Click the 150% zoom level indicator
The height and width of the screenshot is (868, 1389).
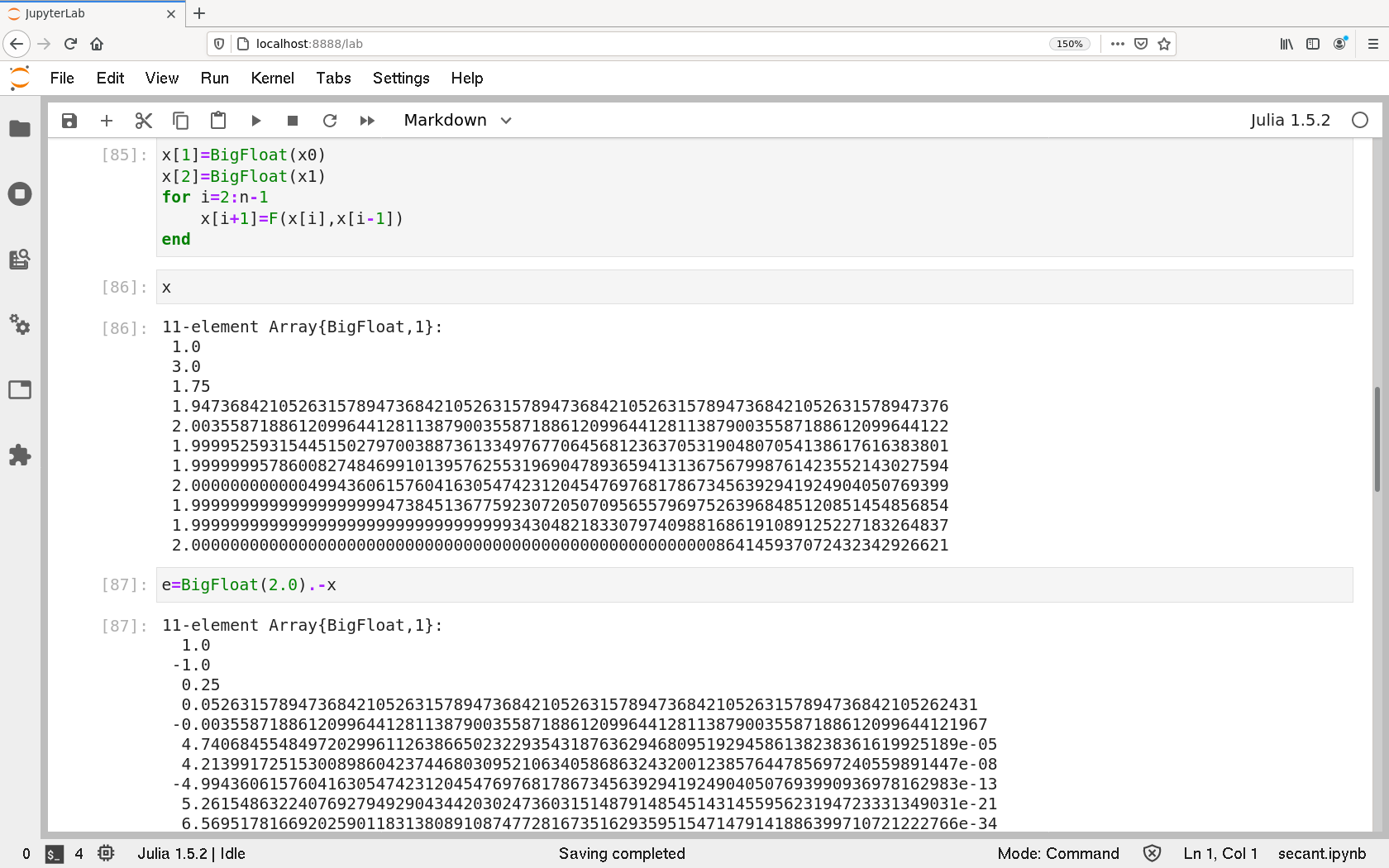1069,44
